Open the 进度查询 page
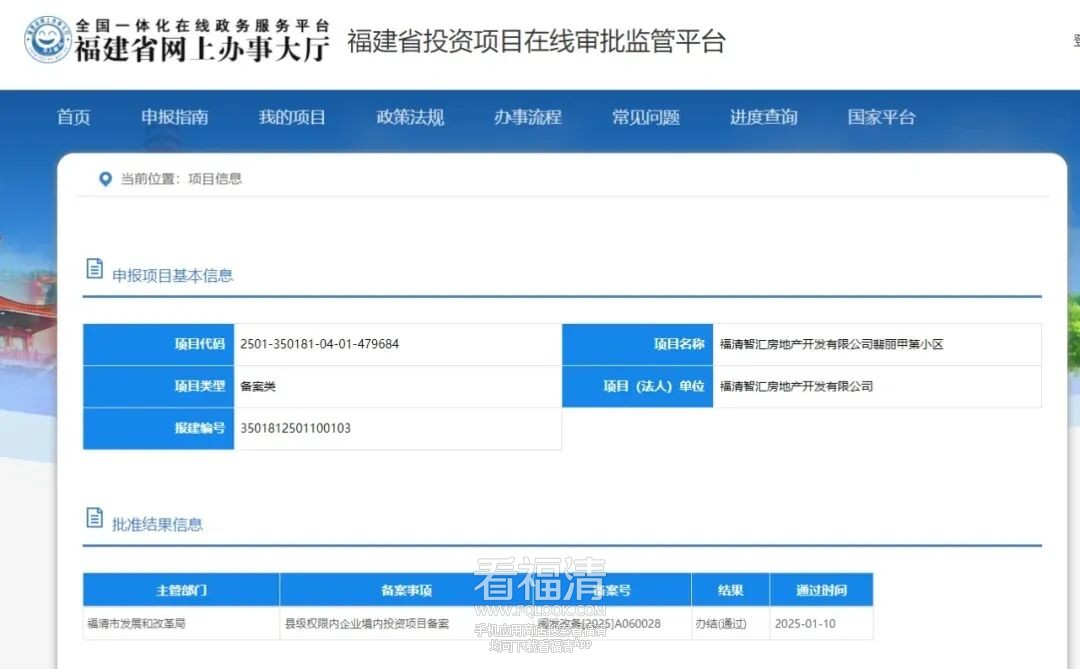Screen dimensions: 1080x669 763,117
